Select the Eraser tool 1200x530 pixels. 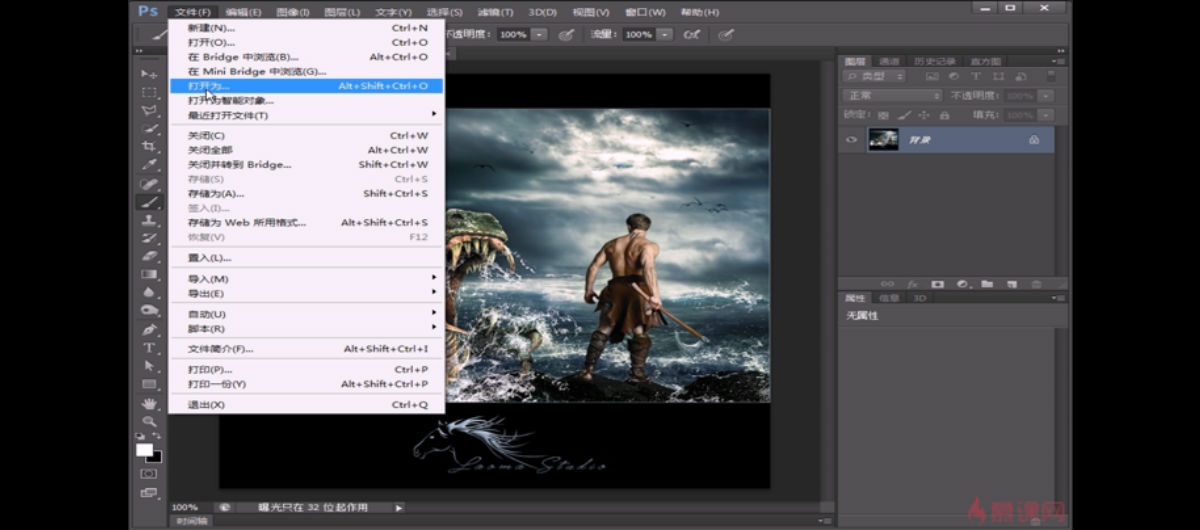149,256
